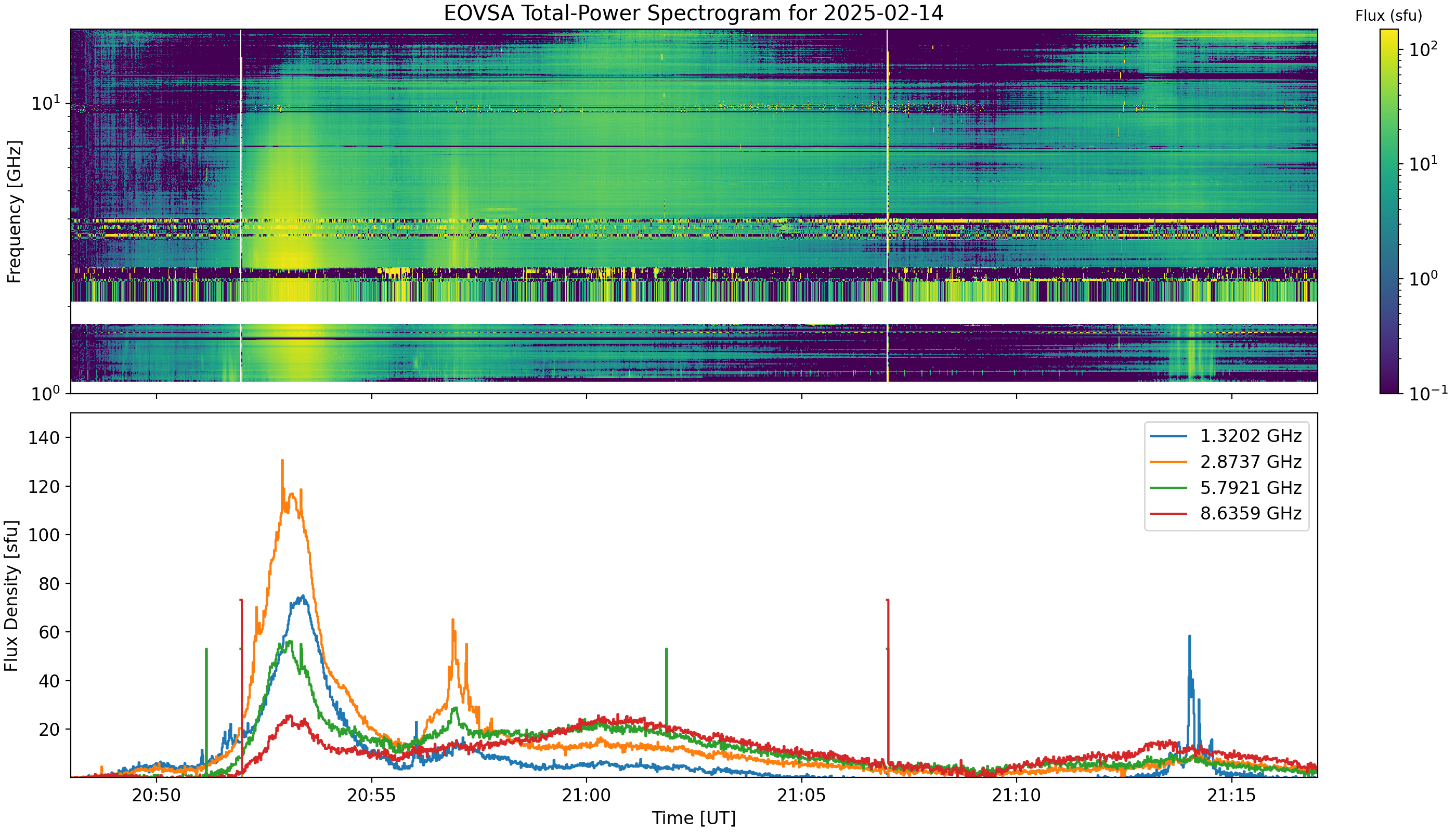Click the orange secondary peak near 20:57
Screen dimensions: 1456x832
(453, 620)
